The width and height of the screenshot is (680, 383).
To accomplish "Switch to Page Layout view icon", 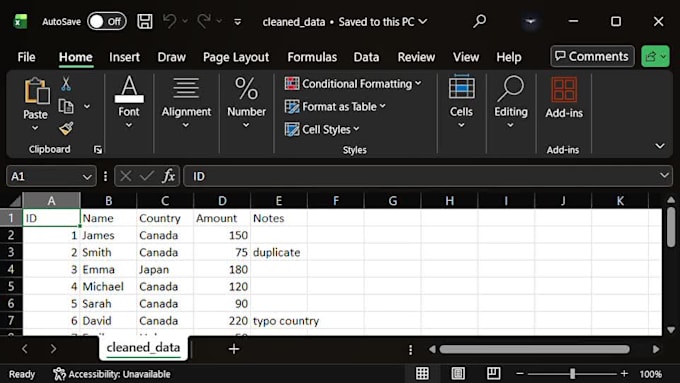I will [458, 373].
